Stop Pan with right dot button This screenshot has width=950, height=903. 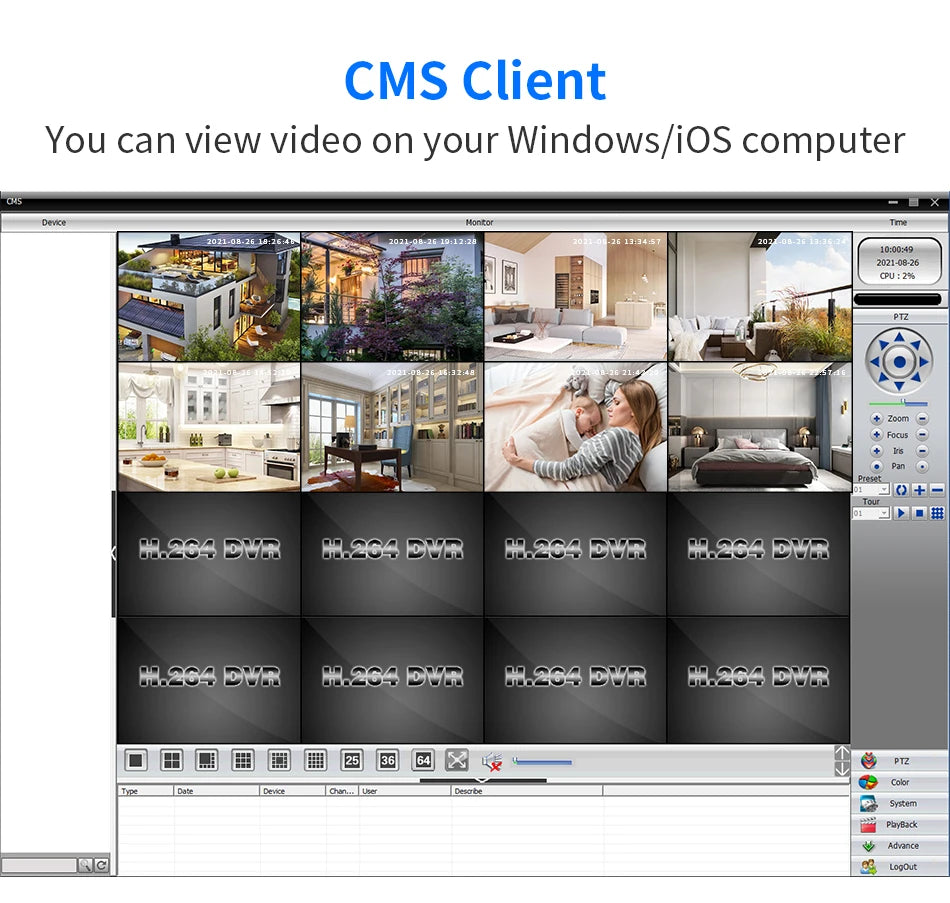pyautogui.click(x=922, y=466)
